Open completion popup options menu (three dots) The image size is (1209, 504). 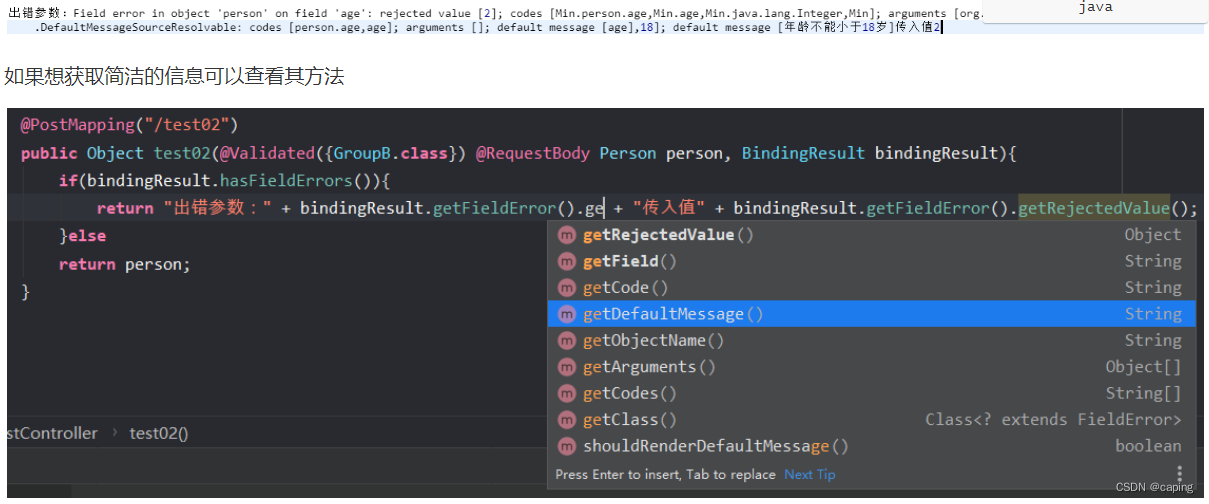point(1180,474)
